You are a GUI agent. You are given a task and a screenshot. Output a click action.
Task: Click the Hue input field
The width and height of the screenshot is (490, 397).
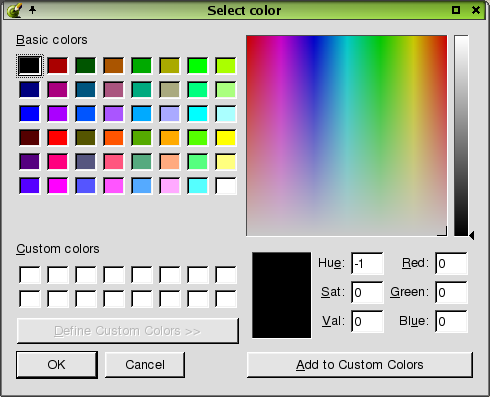coord(367,263)
